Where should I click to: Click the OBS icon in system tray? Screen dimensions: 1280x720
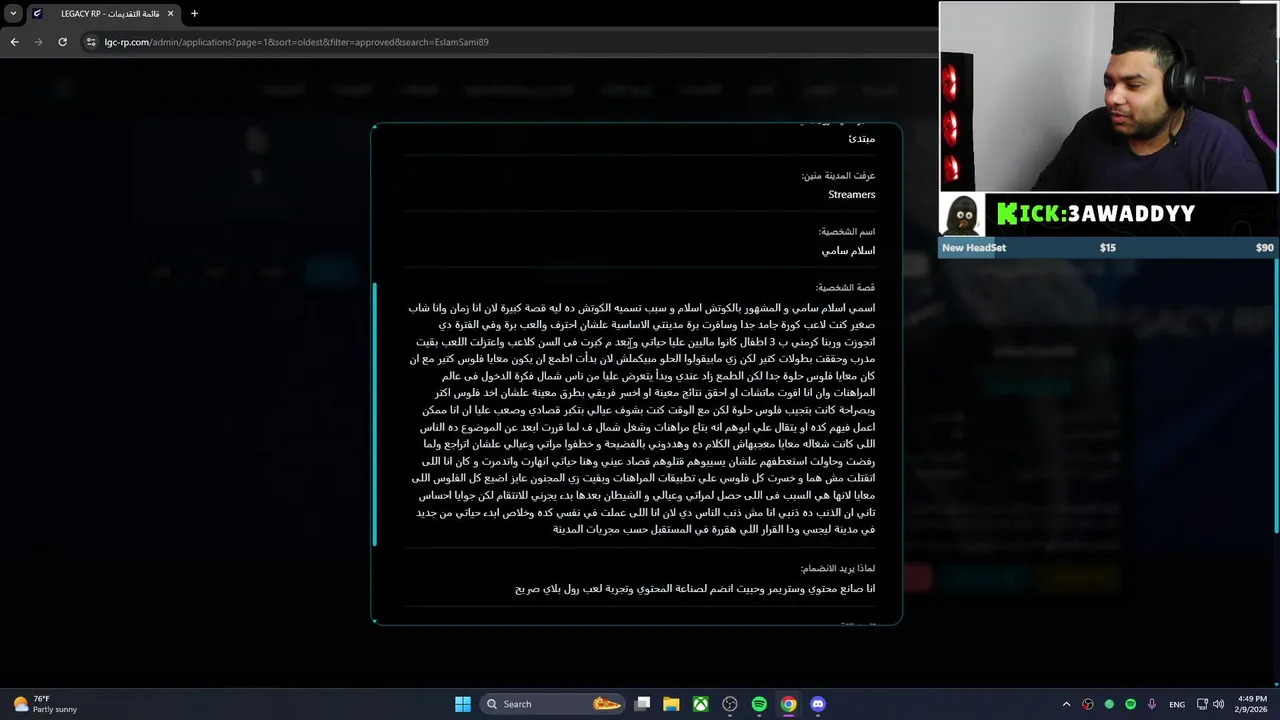click(1088, 704)
